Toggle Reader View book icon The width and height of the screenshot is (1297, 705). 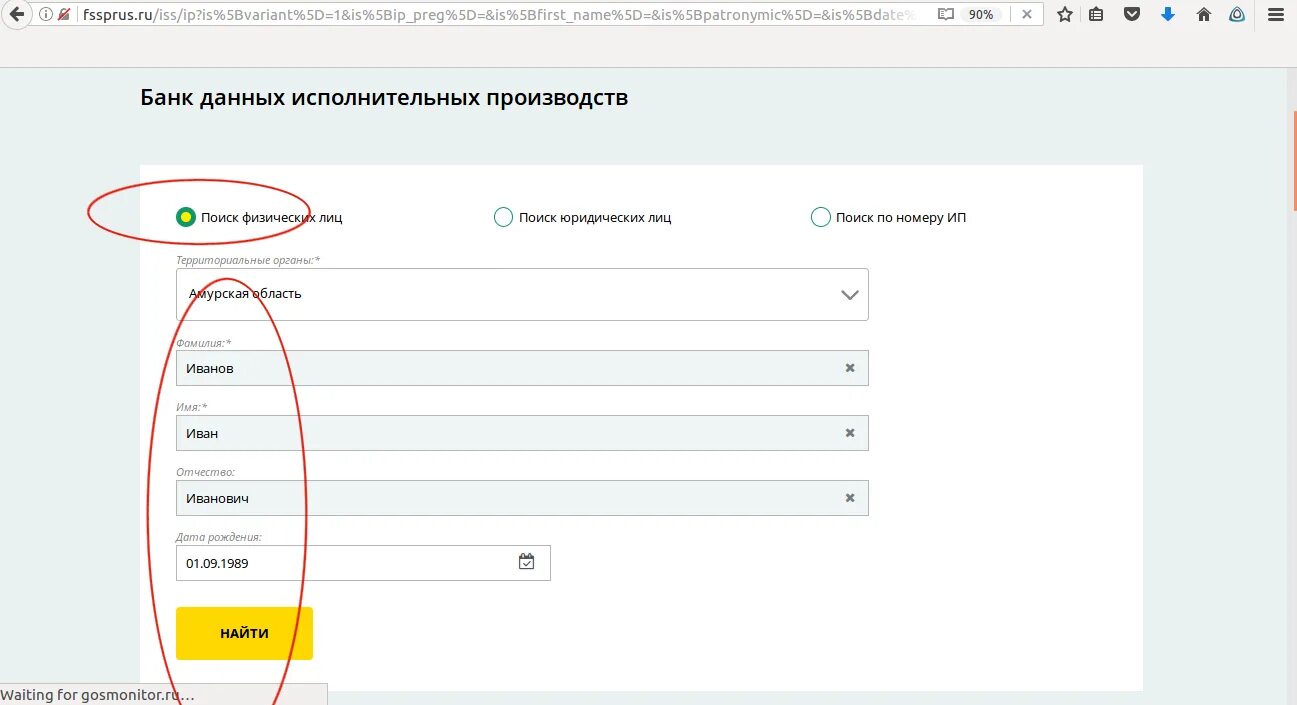point(946,14)
